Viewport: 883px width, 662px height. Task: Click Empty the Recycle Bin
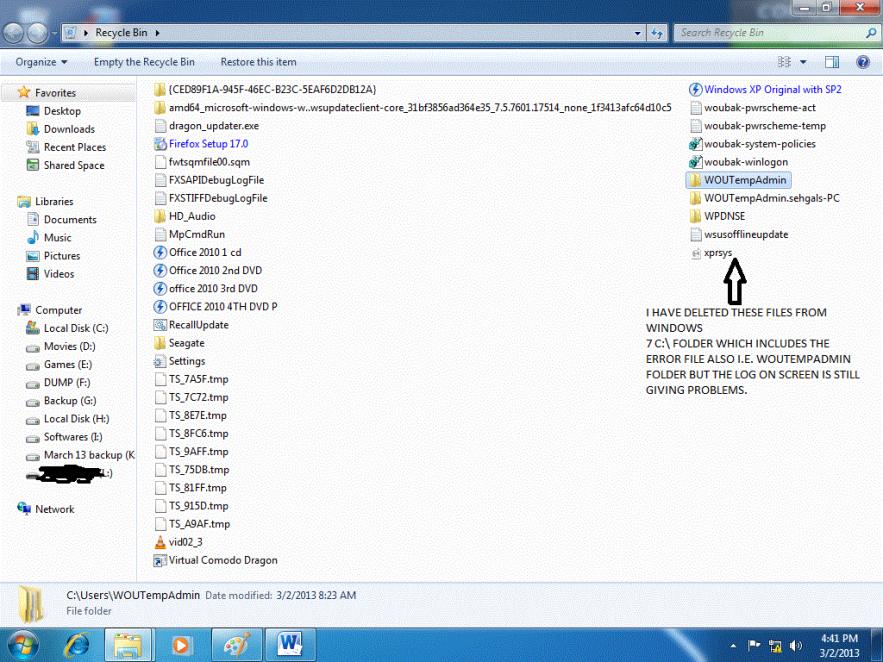(x=144, y=62)
